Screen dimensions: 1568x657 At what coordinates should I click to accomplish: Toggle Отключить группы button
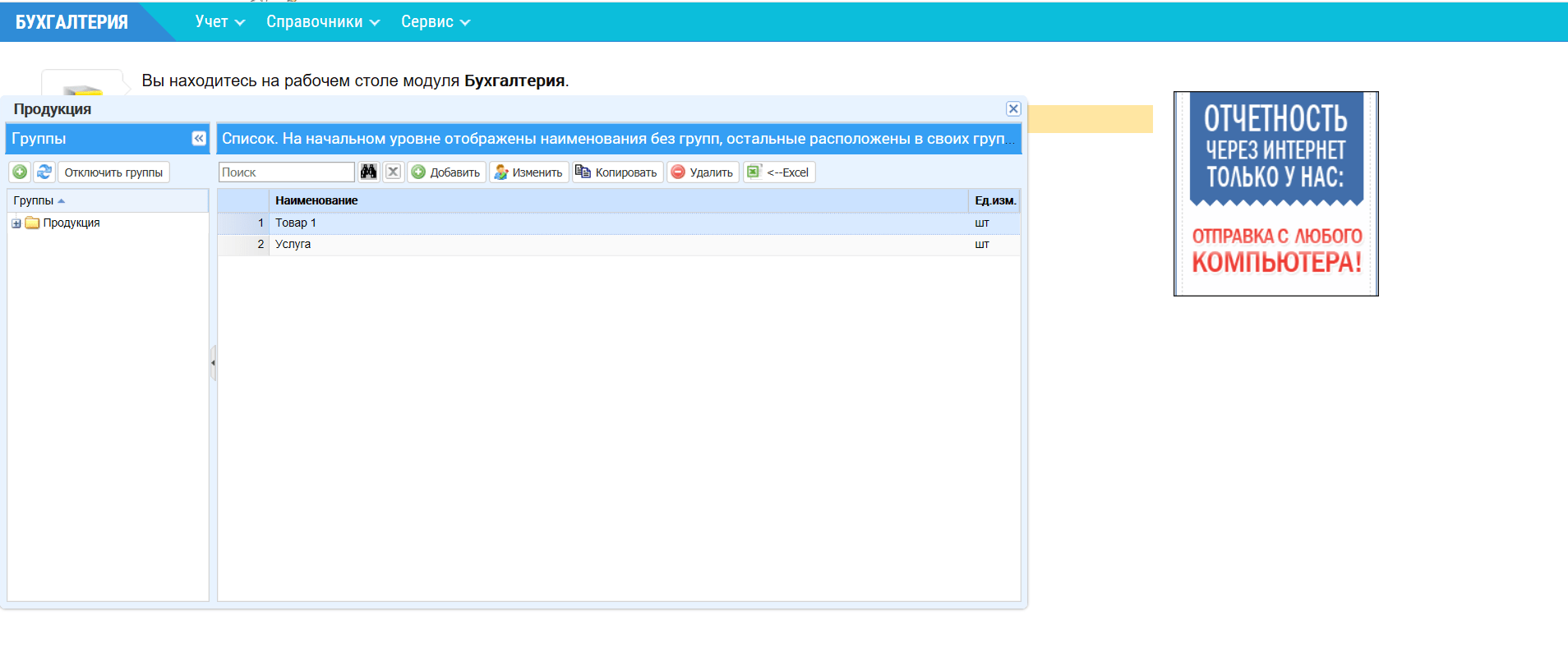click(113, 172)
